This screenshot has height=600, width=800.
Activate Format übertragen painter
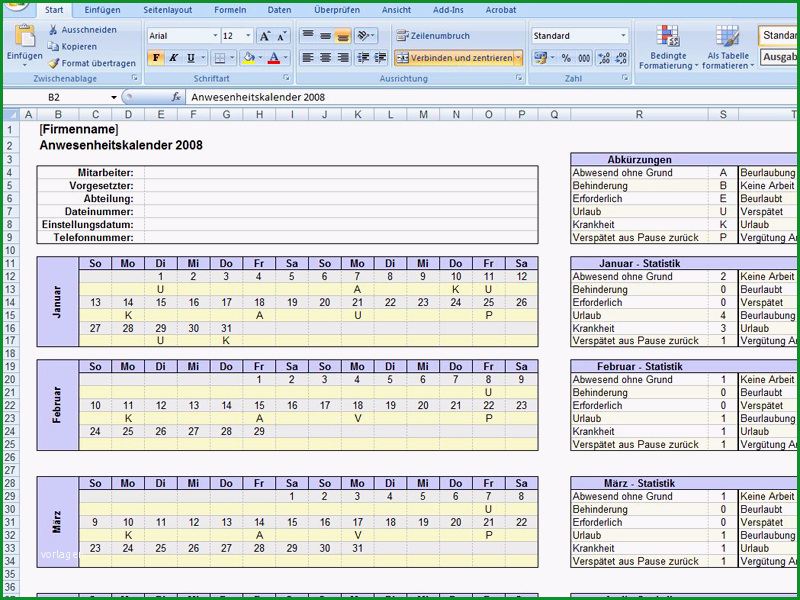92,63
